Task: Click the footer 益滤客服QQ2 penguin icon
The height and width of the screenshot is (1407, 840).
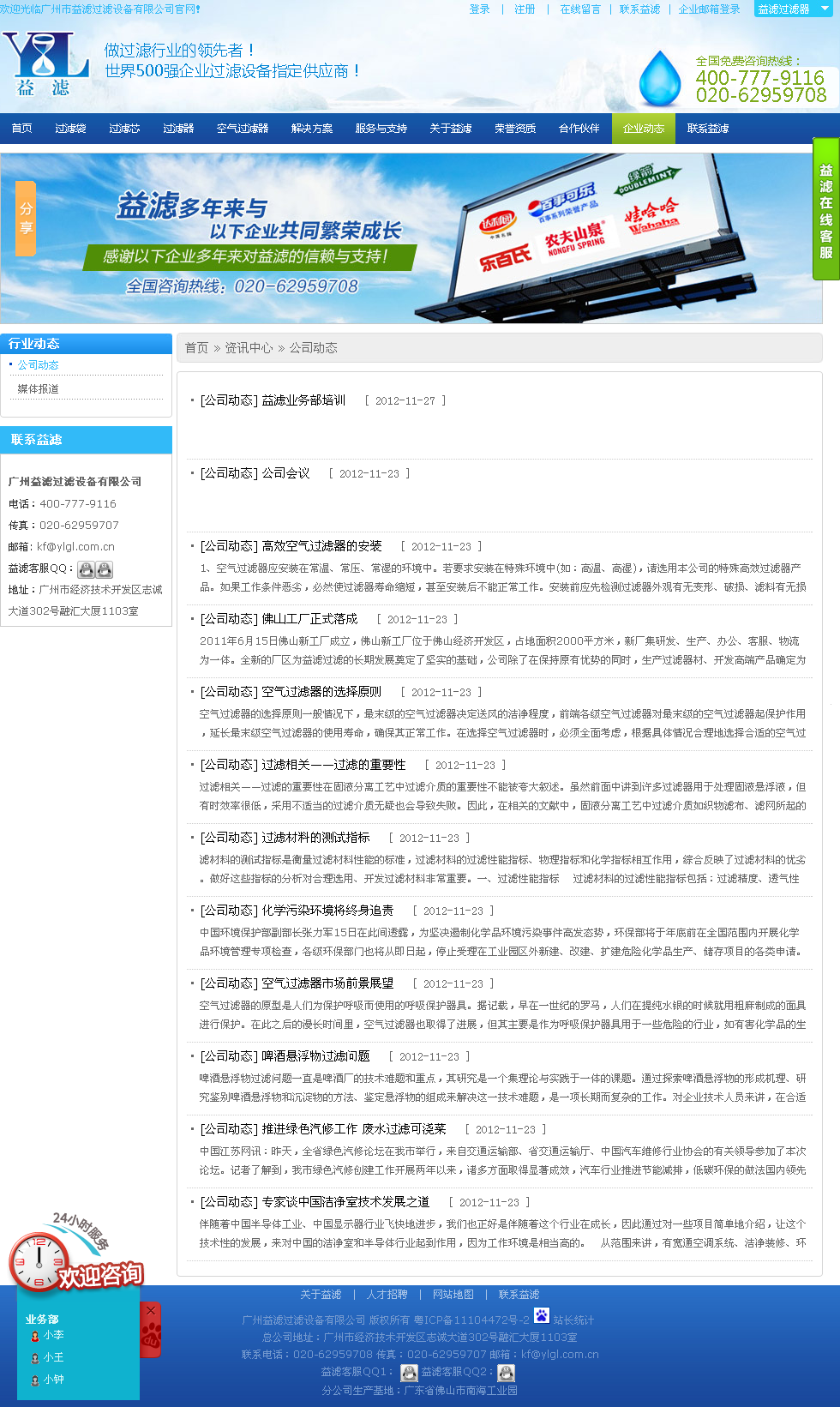Action: [506, 1373]
